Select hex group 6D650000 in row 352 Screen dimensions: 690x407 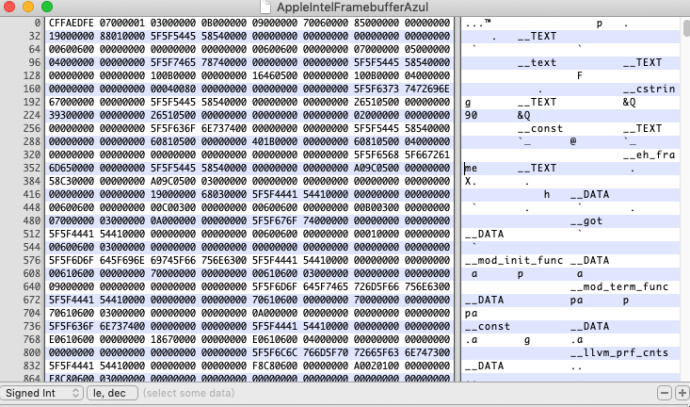tap(71, 168)
